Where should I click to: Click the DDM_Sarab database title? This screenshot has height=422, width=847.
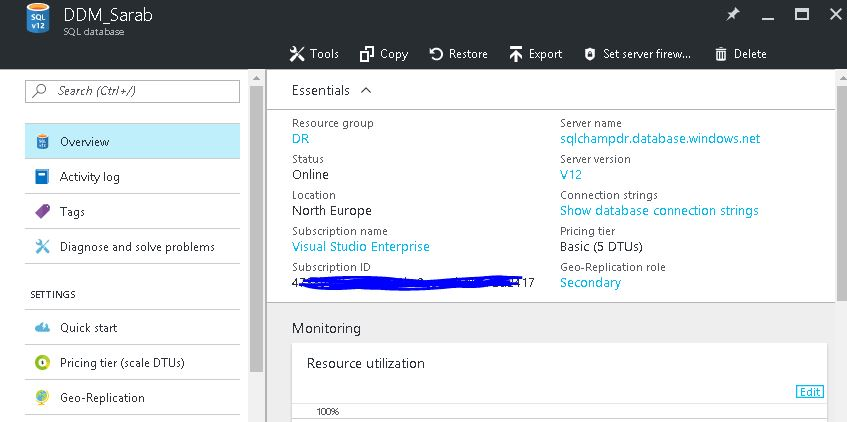[108, 15]
